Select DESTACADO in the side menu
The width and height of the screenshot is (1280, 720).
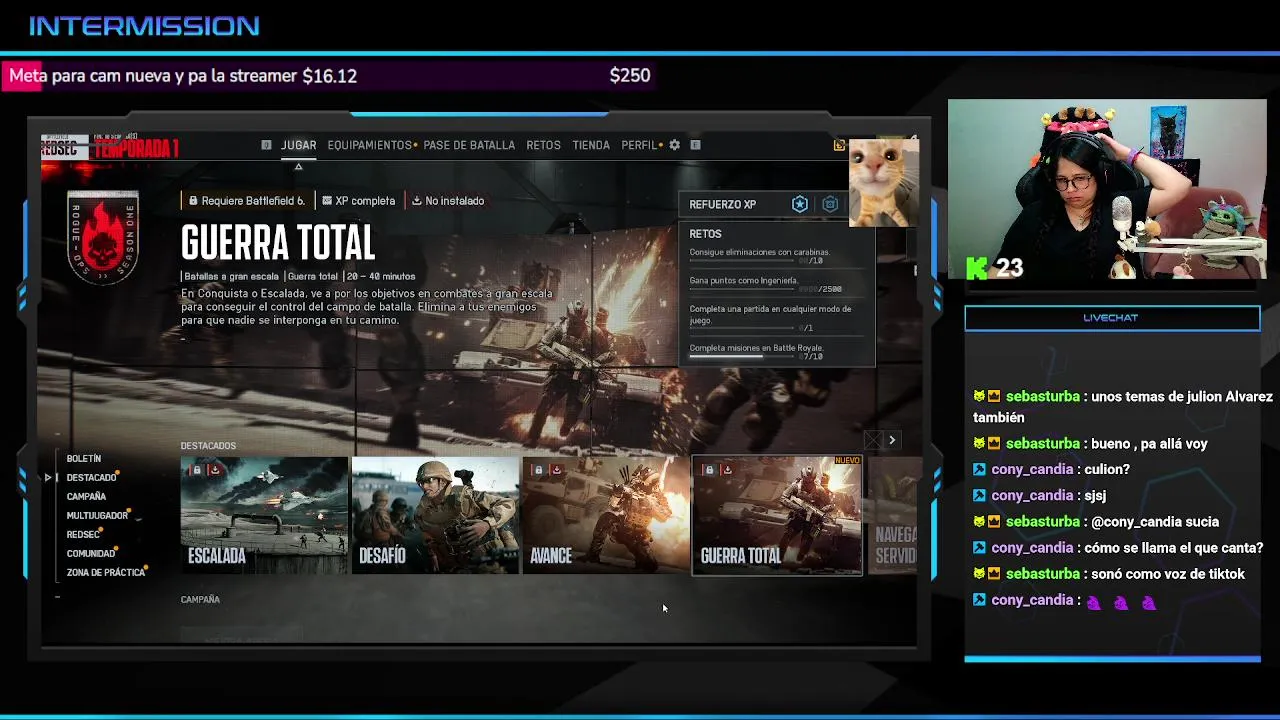91,478
